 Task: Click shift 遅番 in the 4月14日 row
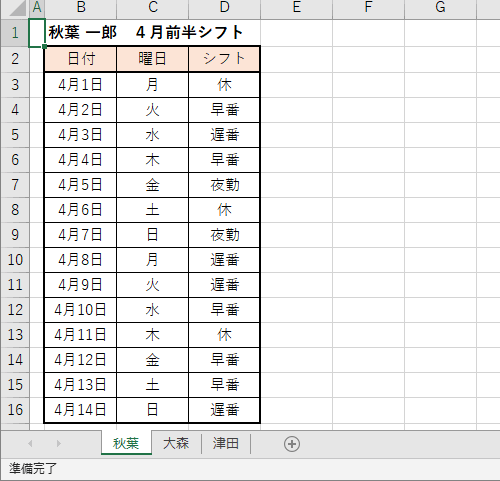pyautogui.click(x=224, y=410)
